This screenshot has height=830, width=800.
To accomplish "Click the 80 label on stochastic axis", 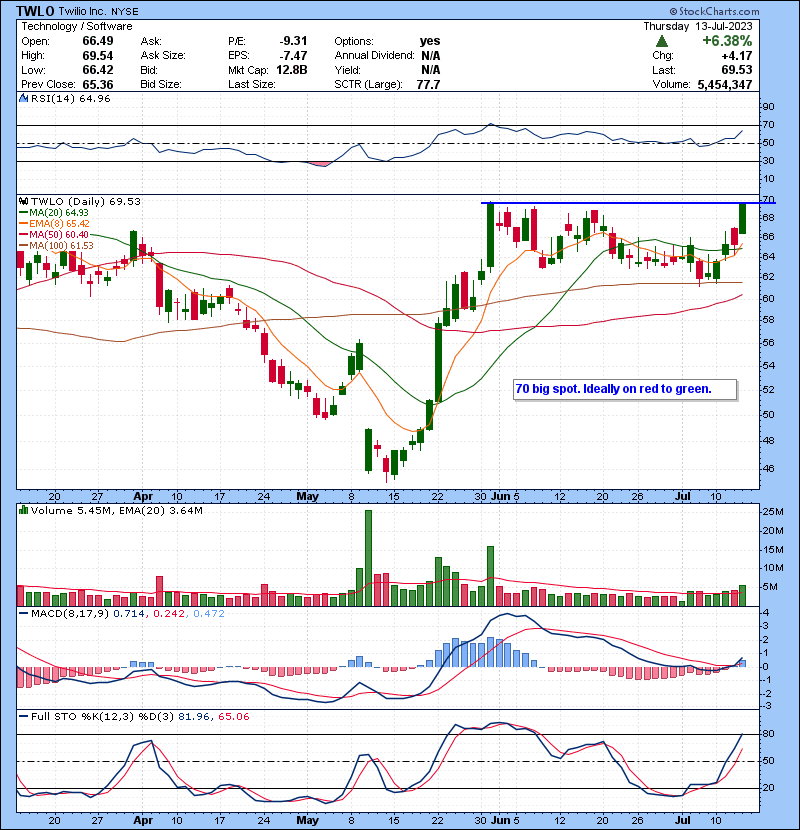I will pyautogui.click(x=768, y=734).
